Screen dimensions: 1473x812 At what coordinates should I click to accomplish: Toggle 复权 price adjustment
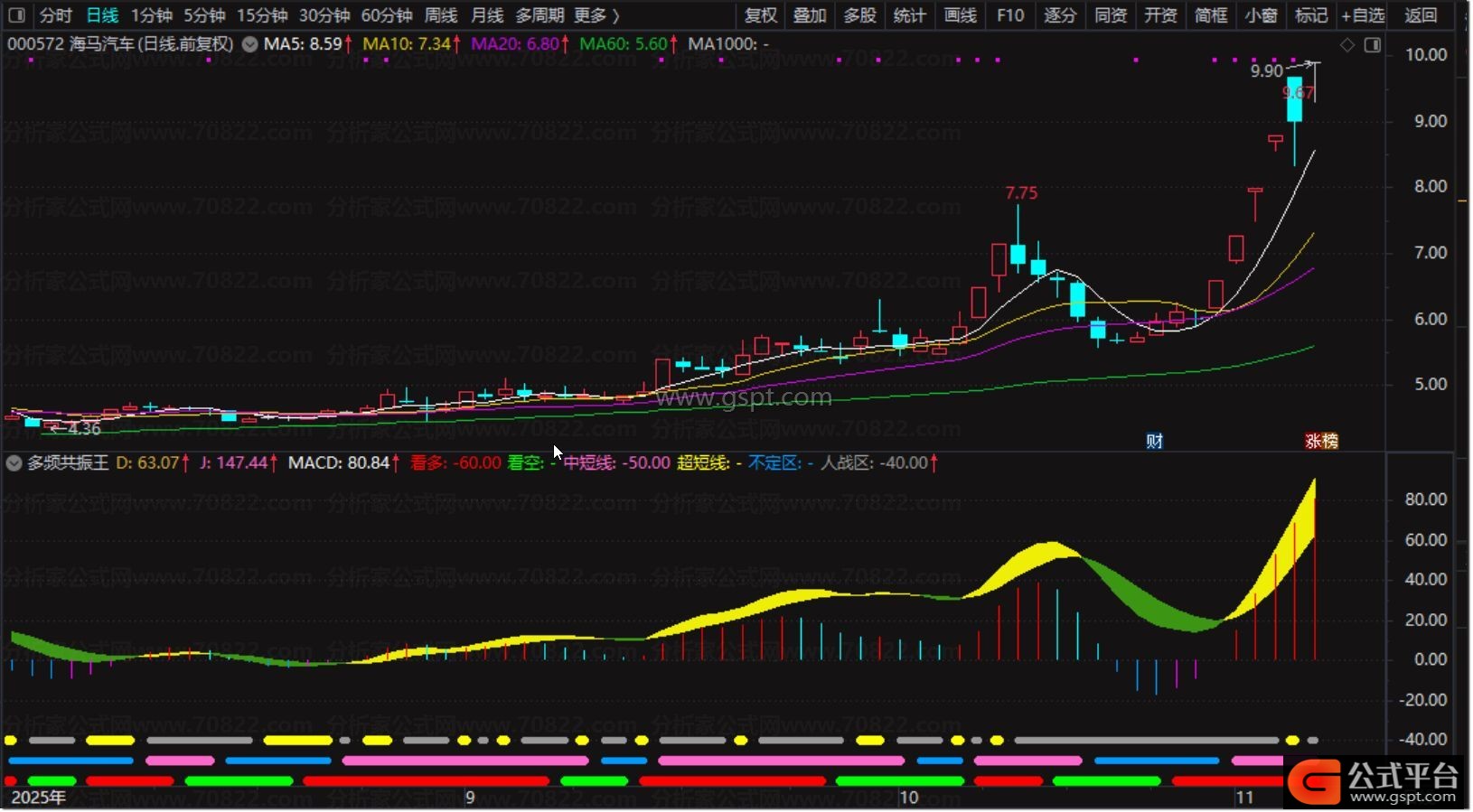(760, 15)
